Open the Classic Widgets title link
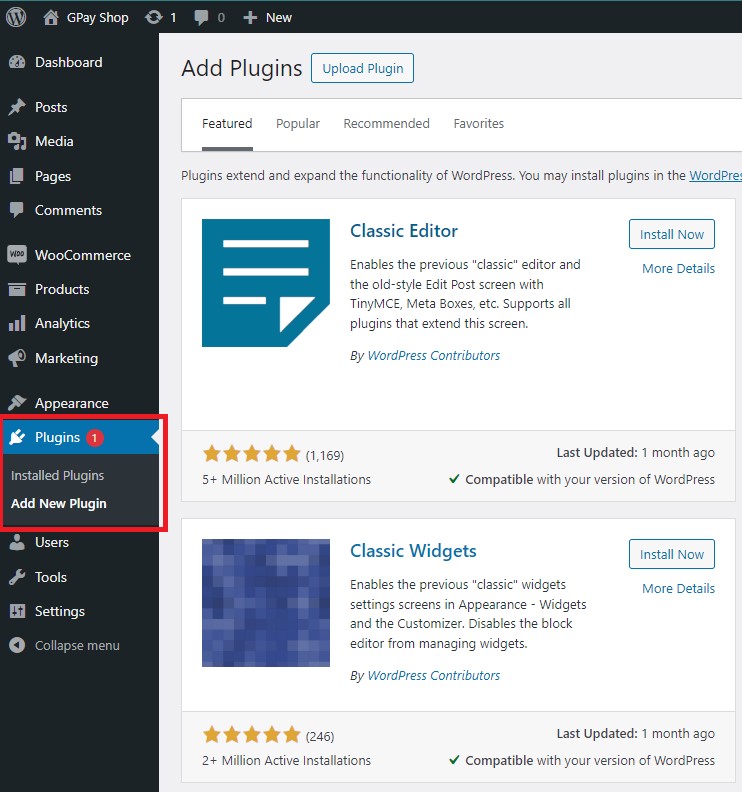742x792 pixels. (x=413, y=551)
